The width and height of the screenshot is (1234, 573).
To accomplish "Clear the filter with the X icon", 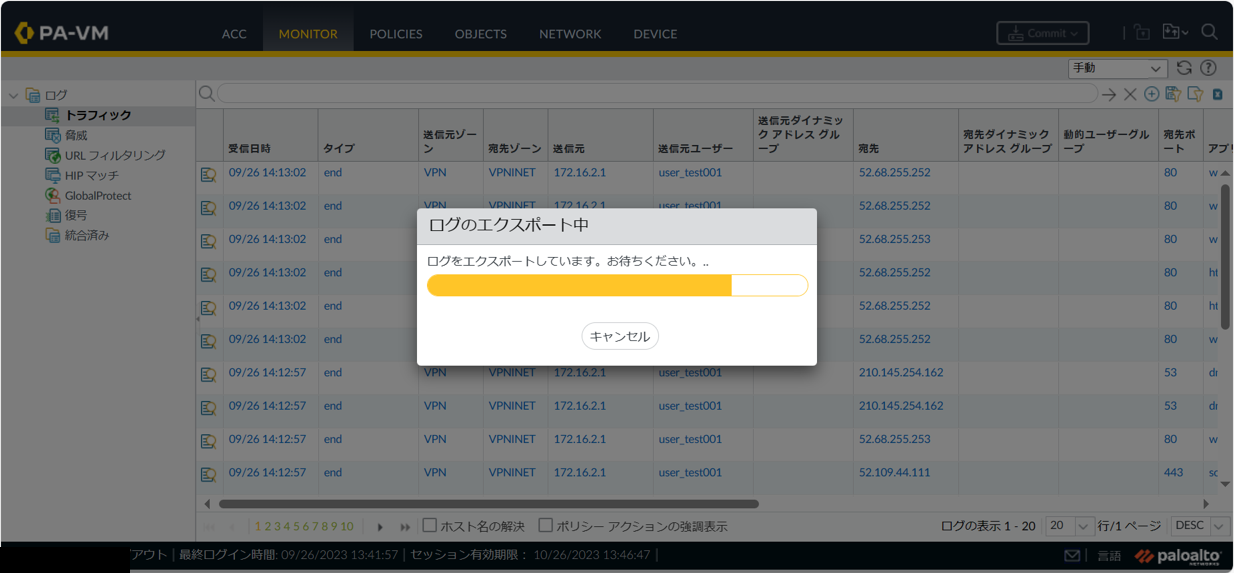I will point(1130,94).
